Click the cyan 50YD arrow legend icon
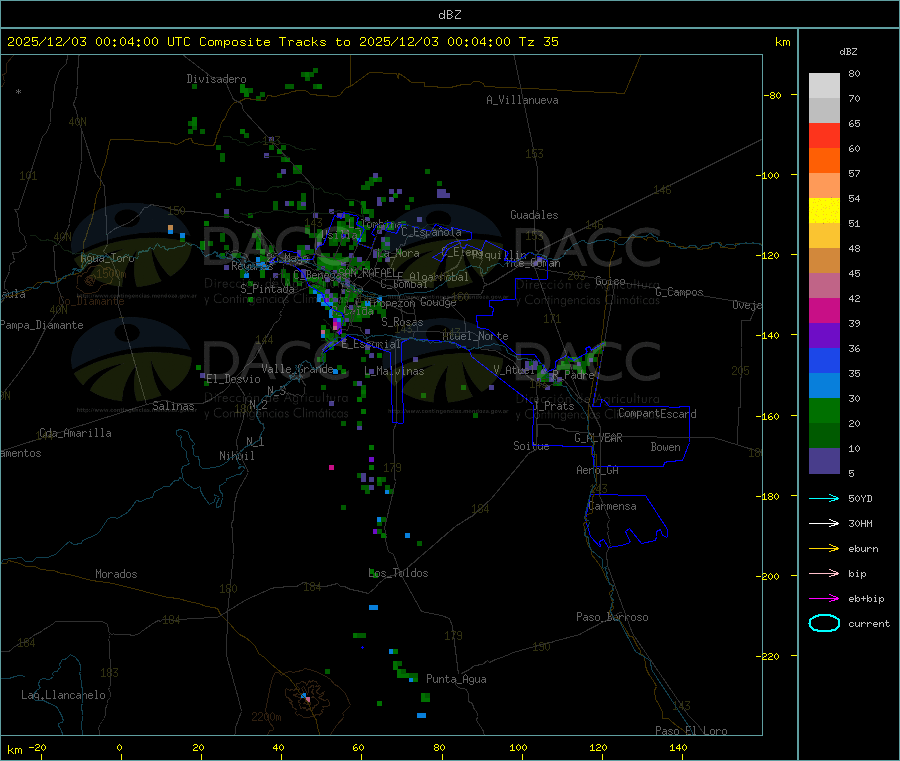The height and width of the screenshot is (761, 900). click(824, 498)
